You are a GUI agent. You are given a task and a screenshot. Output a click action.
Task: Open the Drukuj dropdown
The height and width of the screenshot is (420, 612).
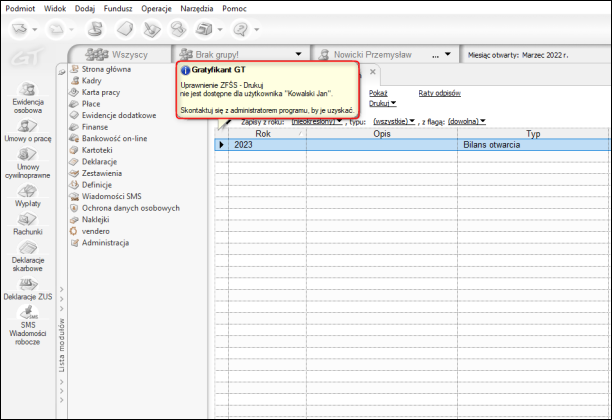tap(382, 103)
